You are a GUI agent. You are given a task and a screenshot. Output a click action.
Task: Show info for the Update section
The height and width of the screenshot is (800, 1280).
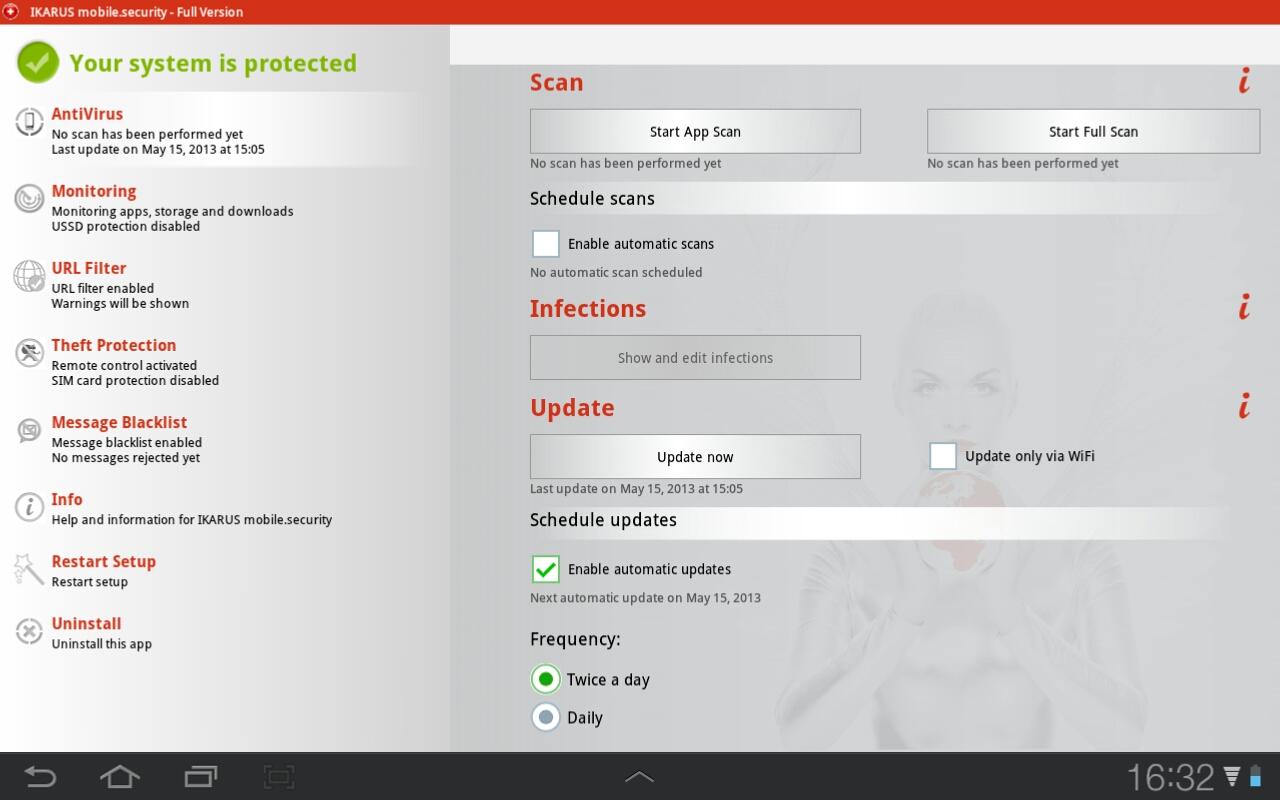(x=1244, y=406)
